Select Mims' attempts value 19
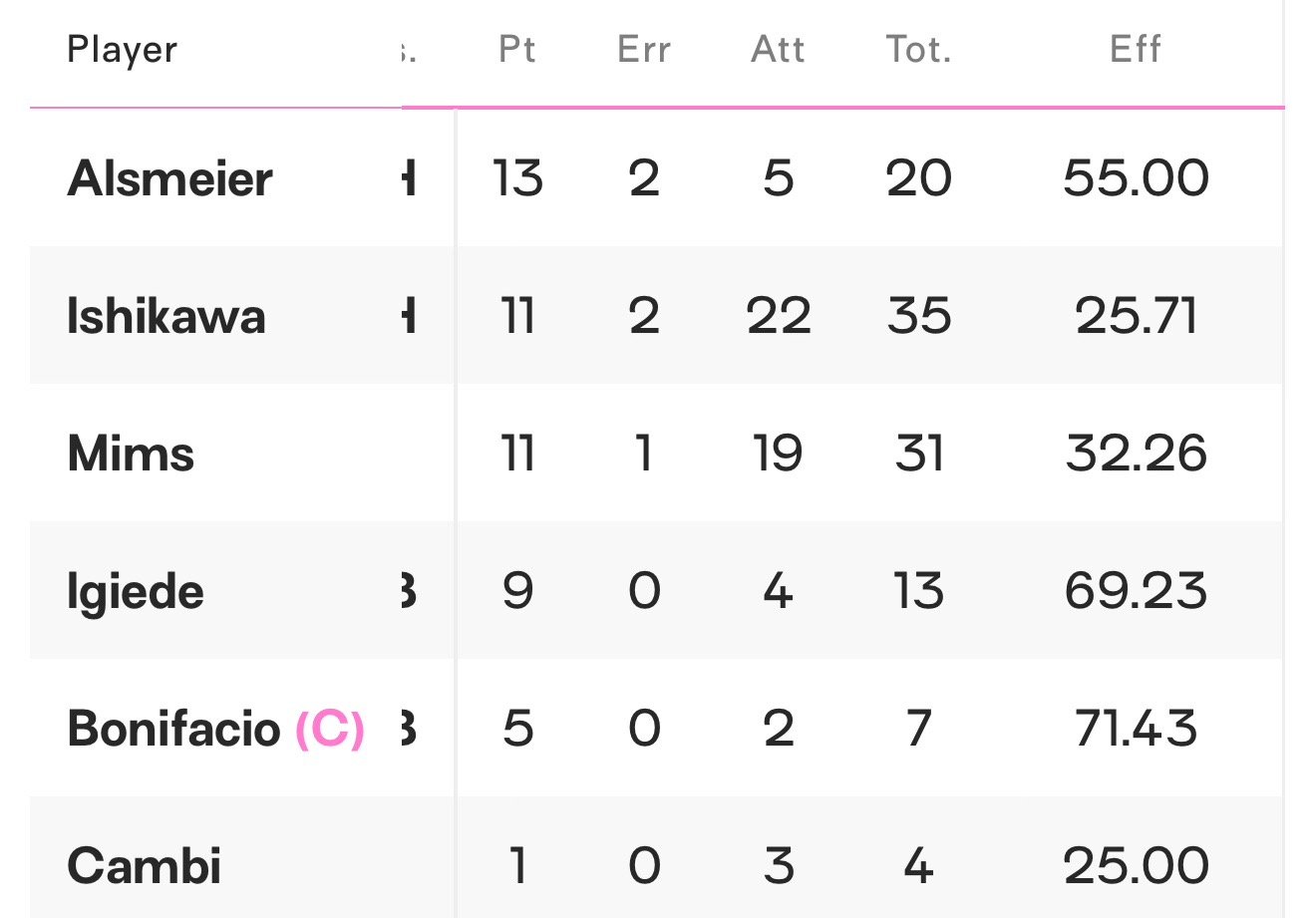This screenshot has height=918, width=1316. [778, 455]
